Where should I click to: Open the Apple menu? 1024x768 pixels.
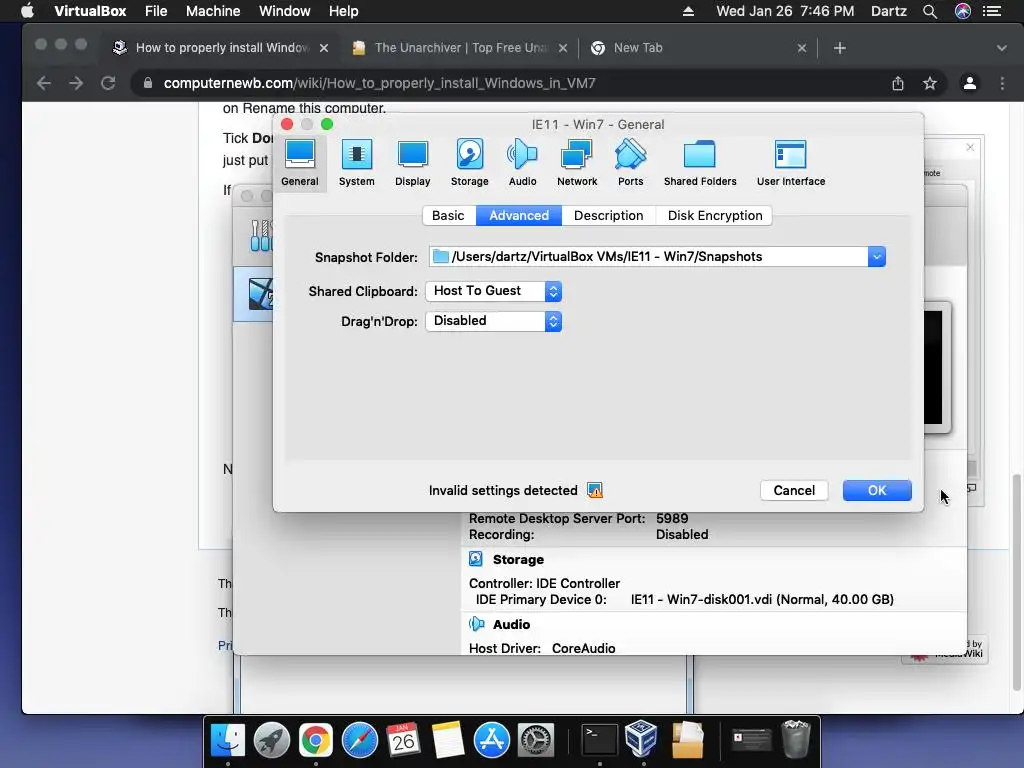pyautogui.click(x=27, y=11)
